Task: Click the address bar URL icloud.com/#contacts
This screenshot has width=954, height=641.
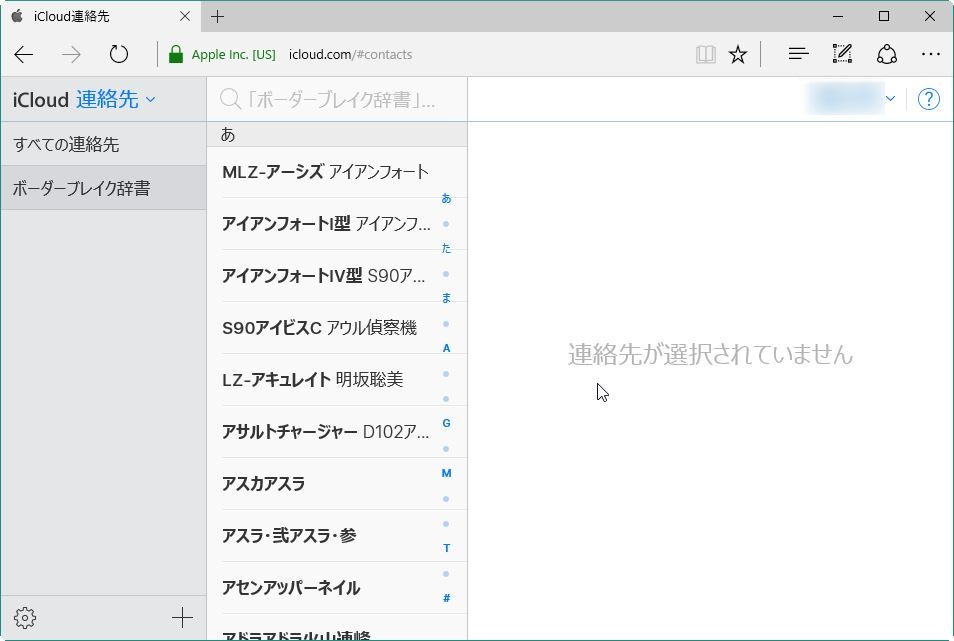Action: [350, 55]
